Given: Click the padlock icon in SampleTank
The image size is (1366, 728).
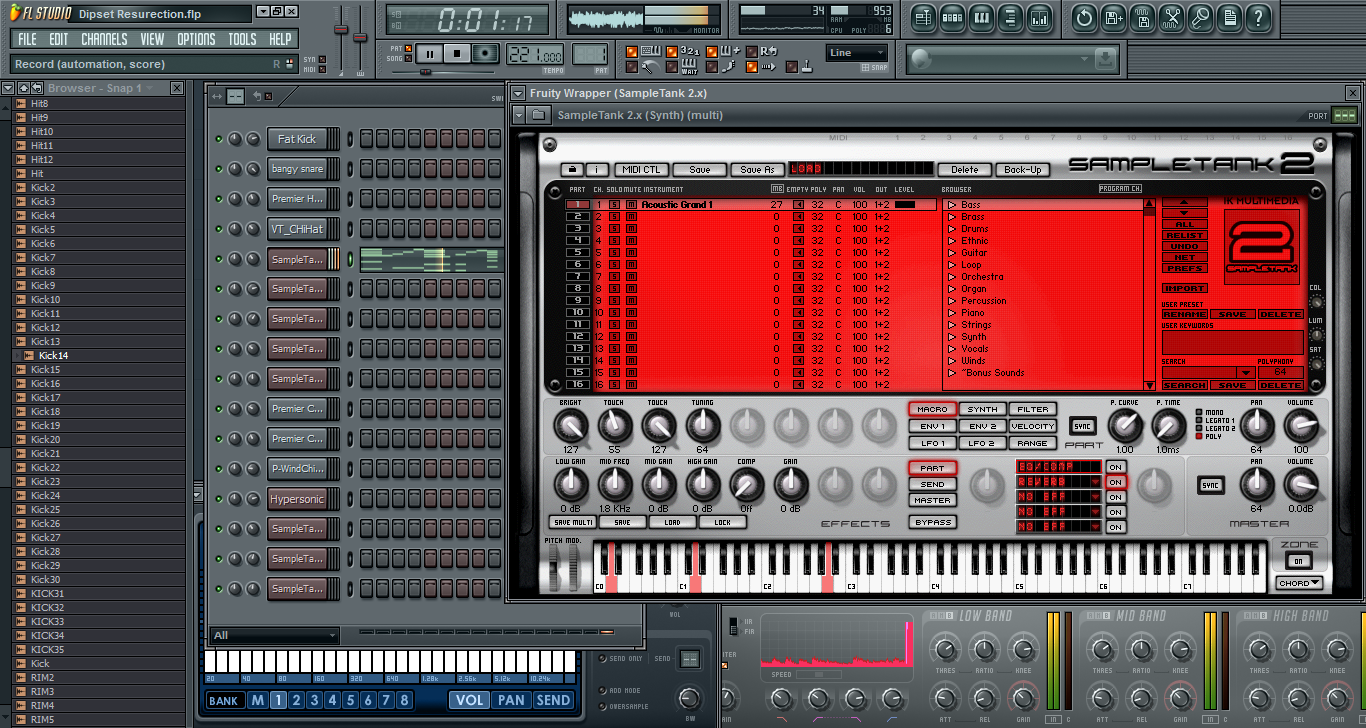Looking at the screenshot, I should [x=574, y=170].
